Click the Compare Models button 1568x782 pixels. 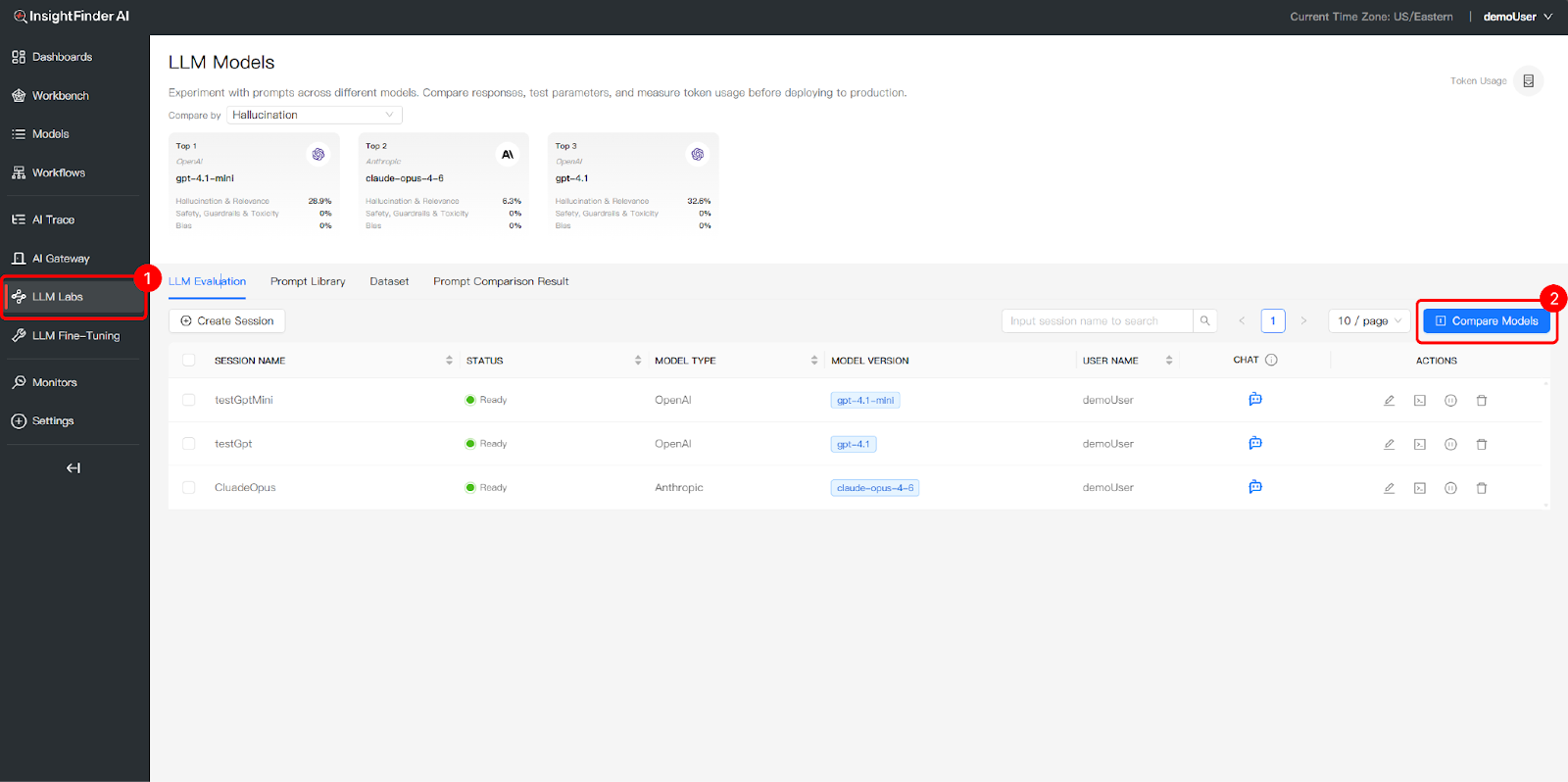(1486, 320)
